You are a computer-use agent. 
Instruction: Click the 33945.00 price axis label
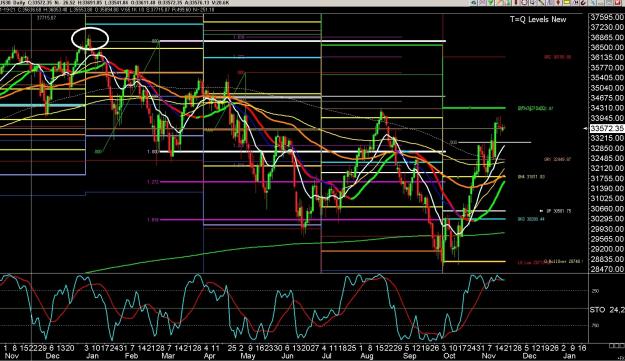pos(607,118)
